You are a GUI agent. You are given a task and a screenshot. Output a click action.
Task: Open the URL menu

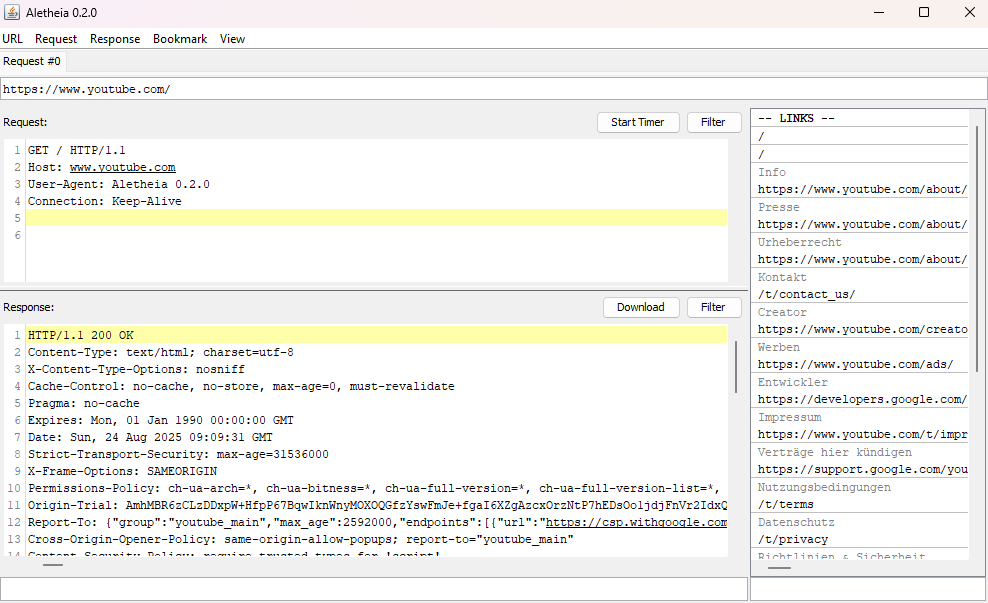pyautogui.click(x=13, y=39)
